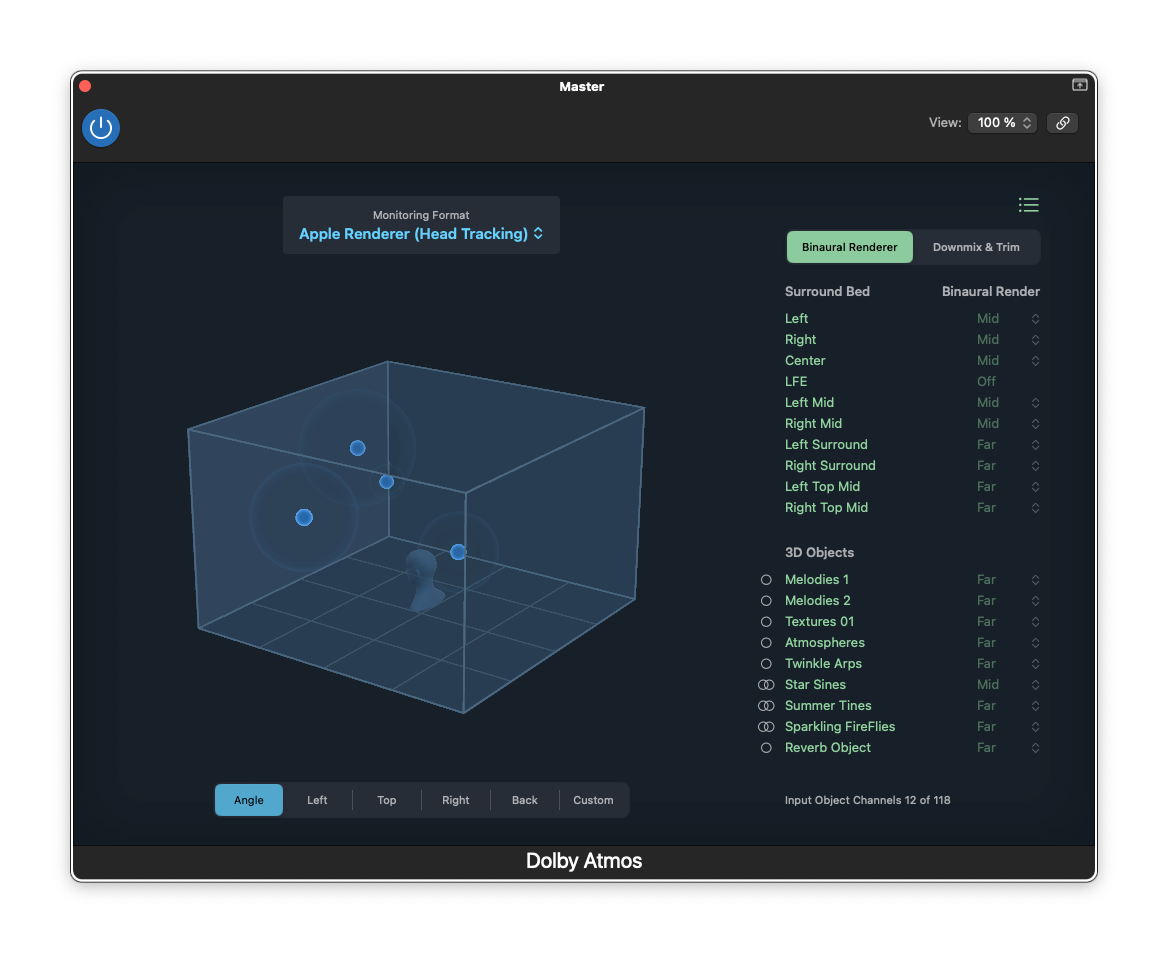Switch to the Downmix & Trim tab
1168x953 pixels.
[x=976, y=247]
